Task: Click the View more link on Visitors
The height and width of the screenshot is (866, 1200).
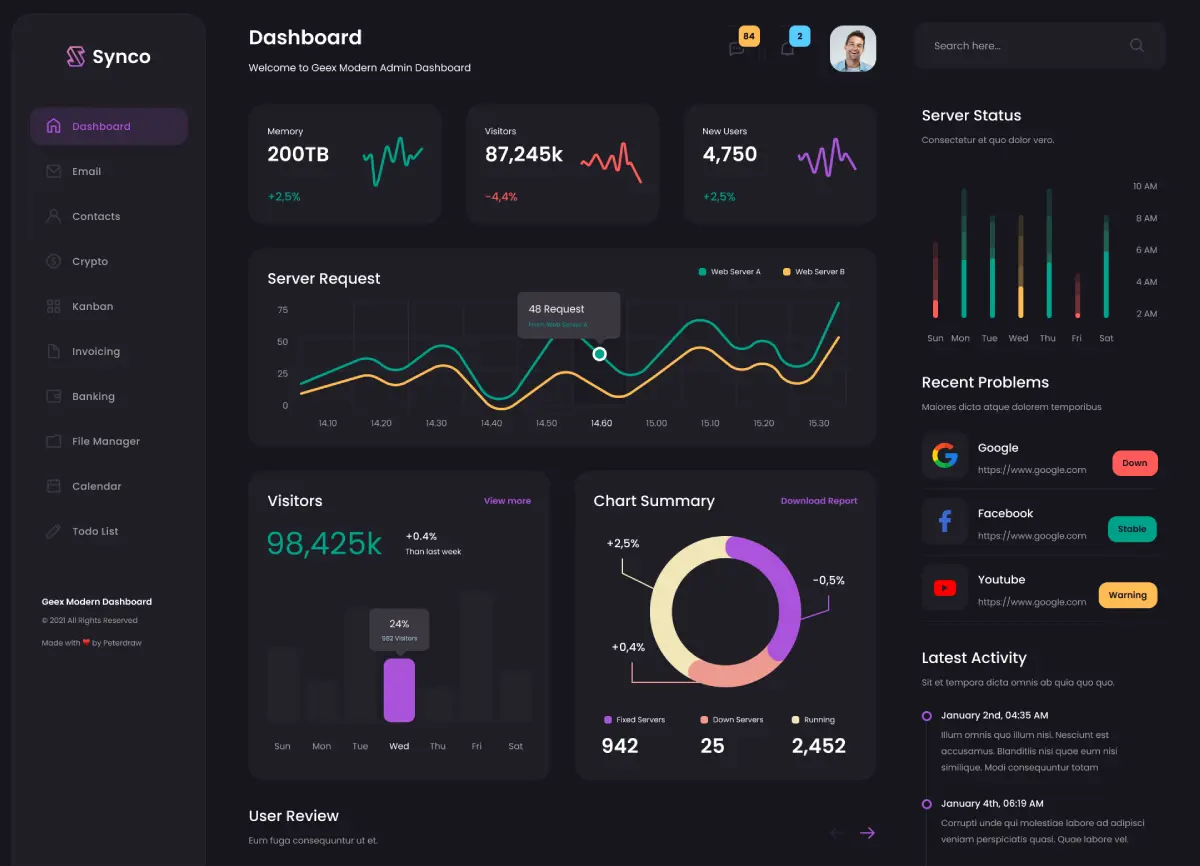Action: pos(507,501)
